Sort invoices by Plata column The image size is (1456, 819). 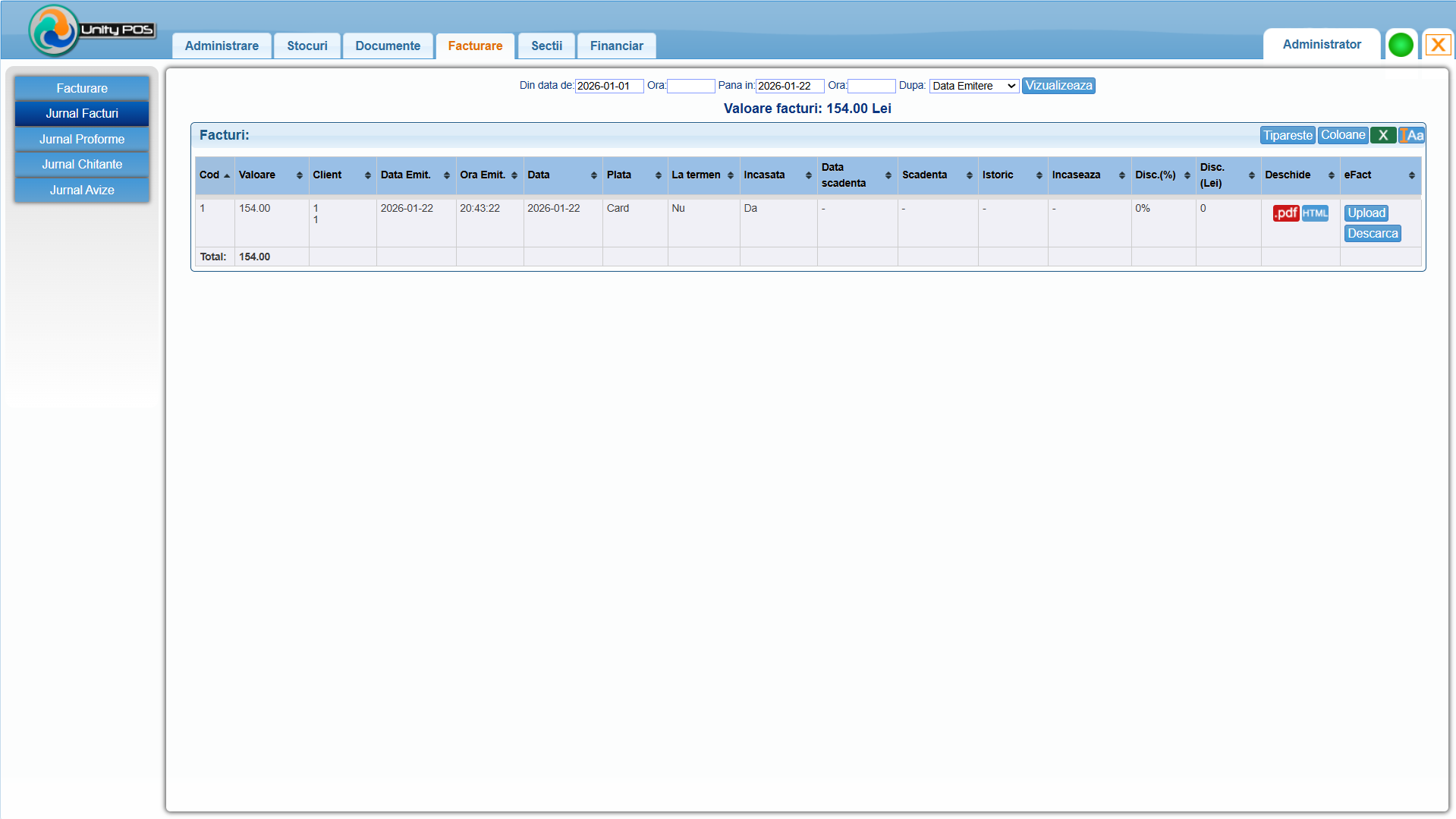[x=634, y=175]
